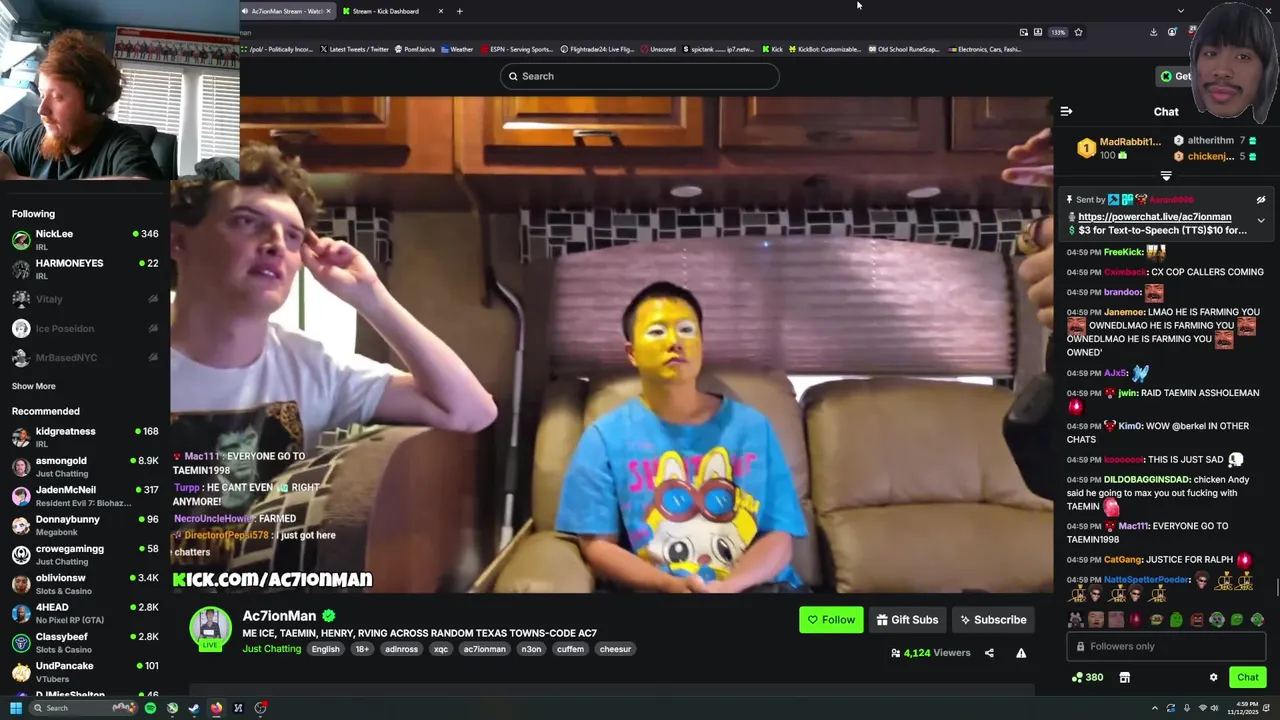This screenshot has width=1280, height=720.
Task: Open Windows Start menu
Action: (x=16, y=708)
